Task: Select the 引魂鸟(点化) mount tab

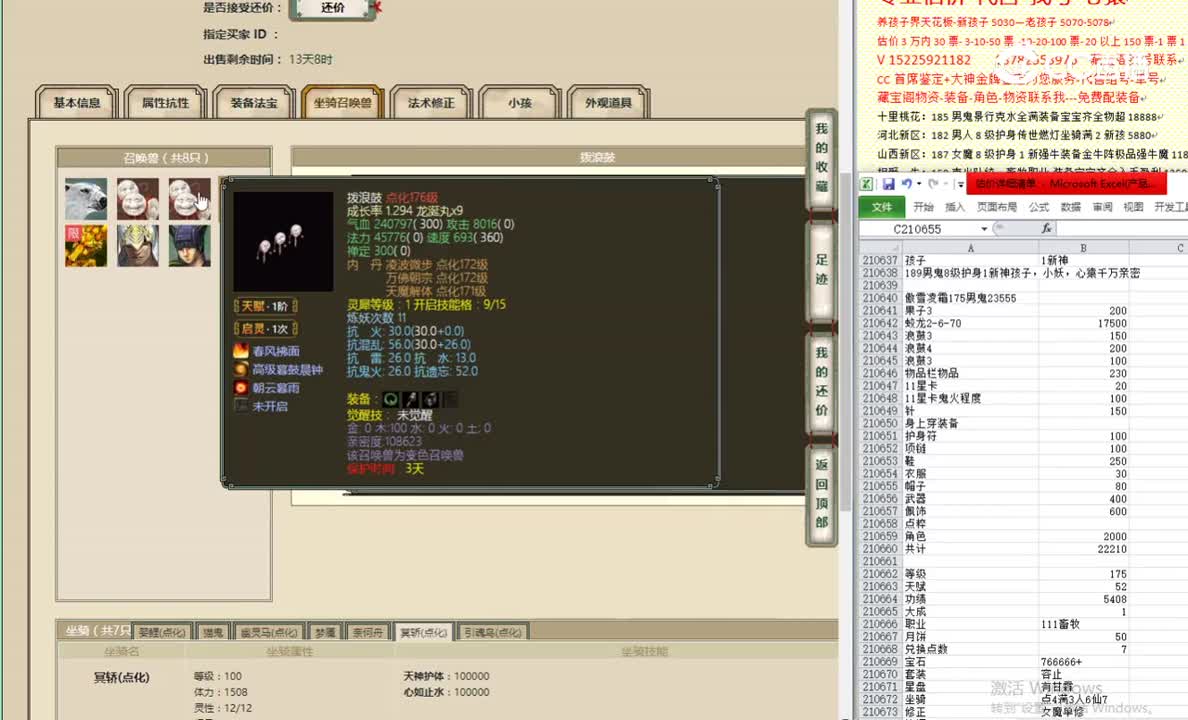Action: click(x=493, y=632)
